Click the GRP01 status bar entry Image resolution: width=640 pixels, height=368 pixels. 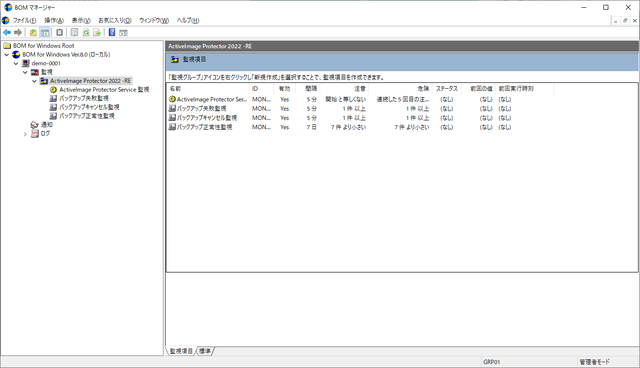click(491, 362)
